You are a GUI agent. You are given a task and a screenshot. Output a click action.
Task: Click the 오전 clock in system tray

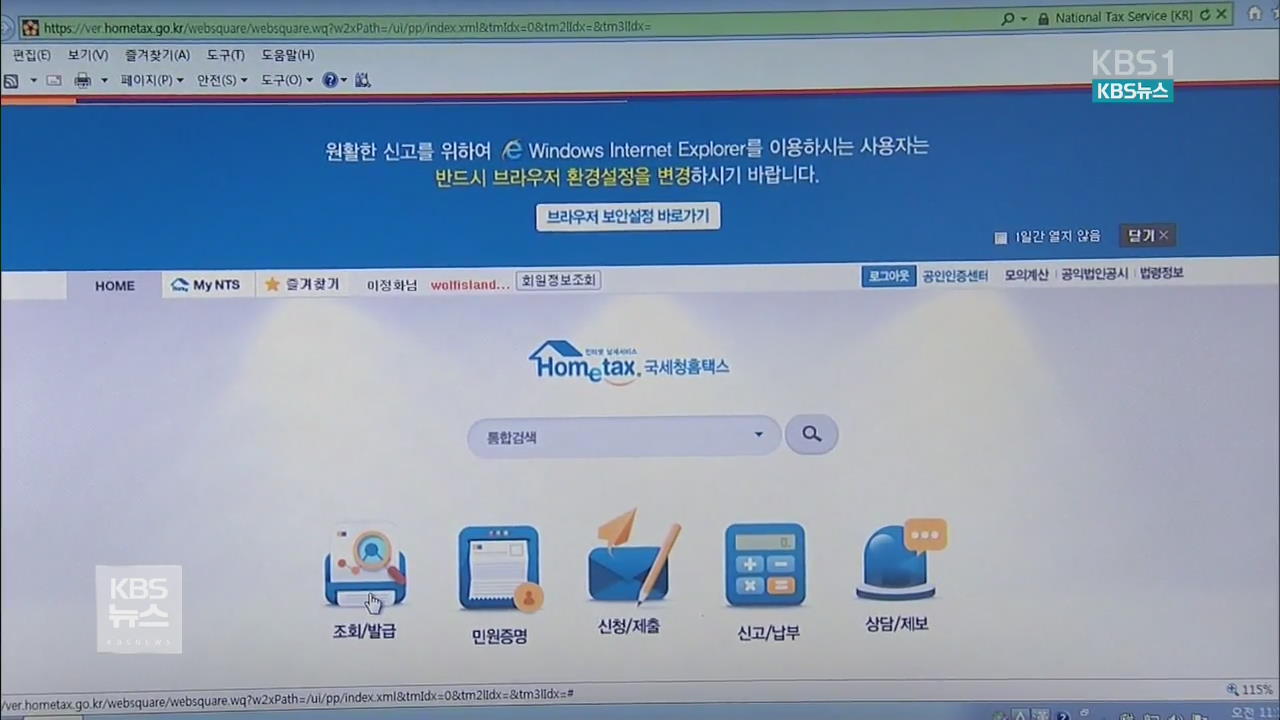1256,713
